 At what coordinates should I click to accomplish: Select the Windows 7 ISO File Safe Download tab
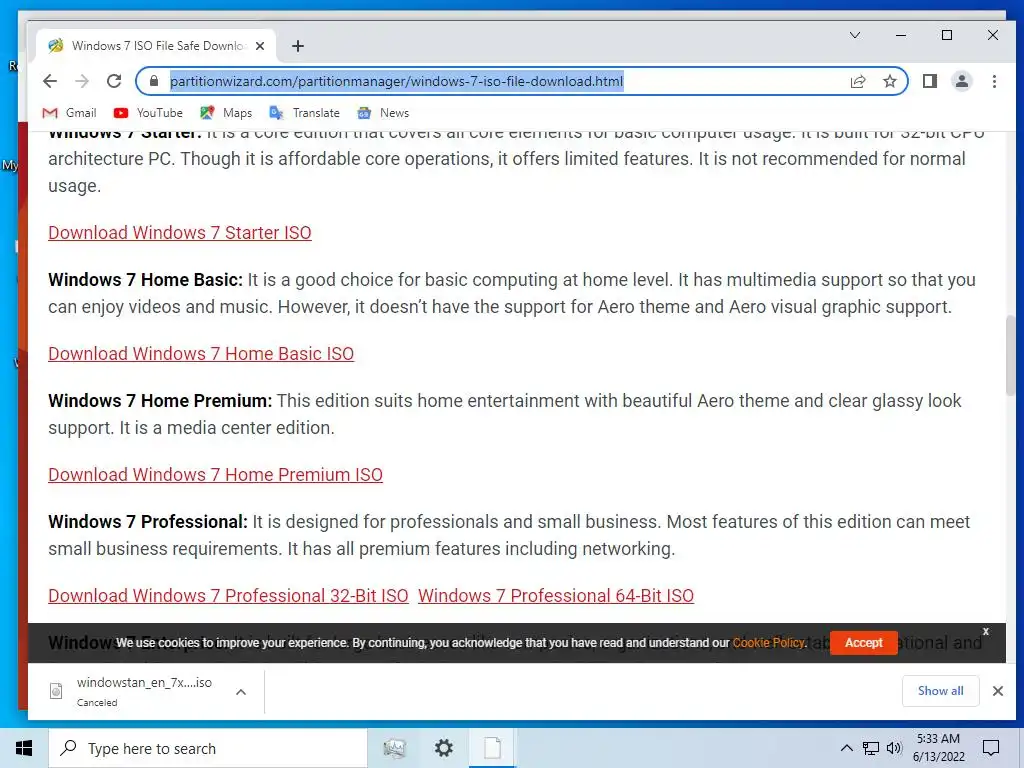155,46
